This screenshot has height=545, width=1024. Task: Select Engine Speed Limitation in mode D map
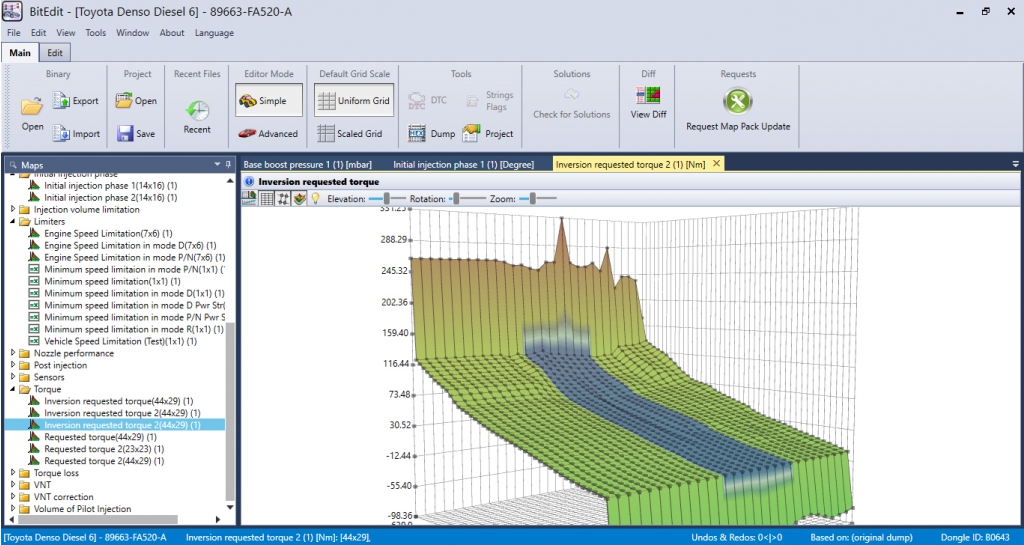click(131, 245)
